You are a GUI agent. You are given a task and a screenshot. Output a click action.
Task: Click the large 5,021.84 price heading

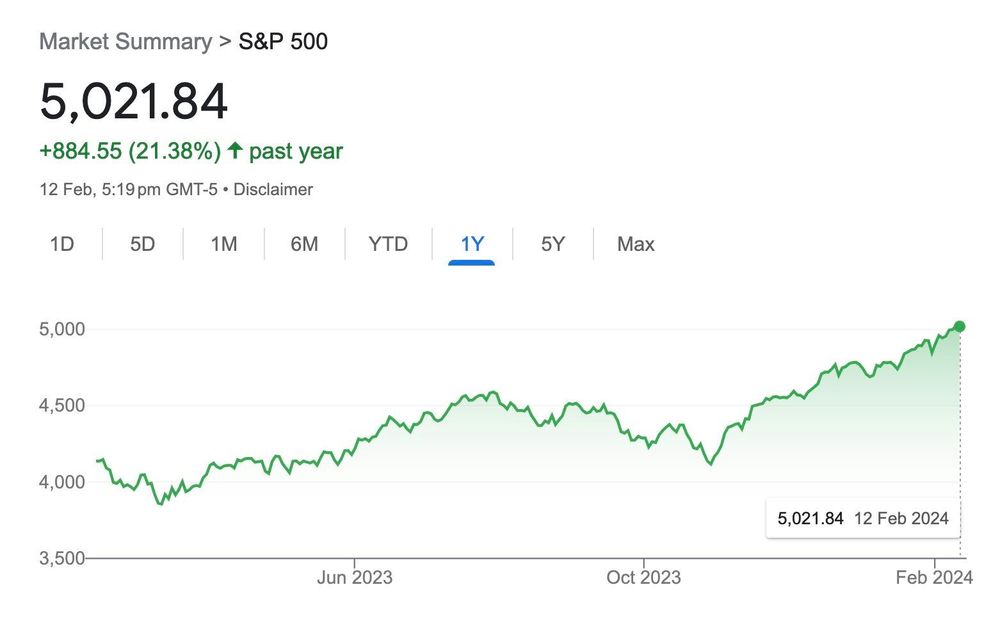pyautogui.click(x=133, y=100)
